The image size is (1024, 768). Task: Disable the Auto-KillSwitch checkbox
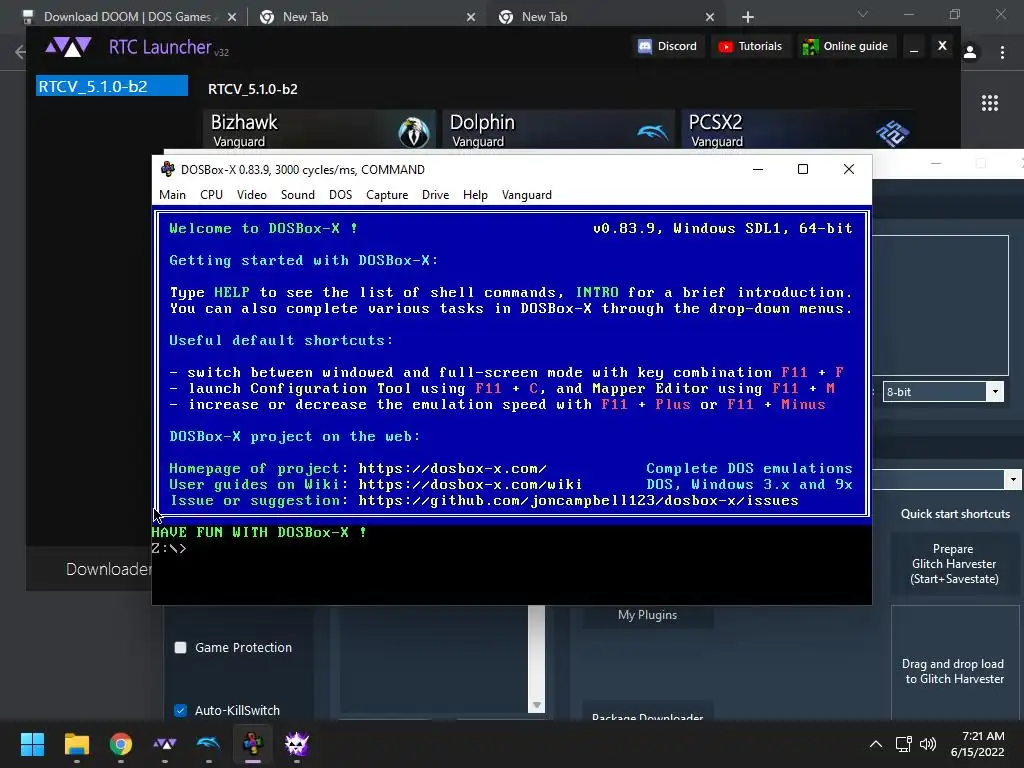point(180,711)
